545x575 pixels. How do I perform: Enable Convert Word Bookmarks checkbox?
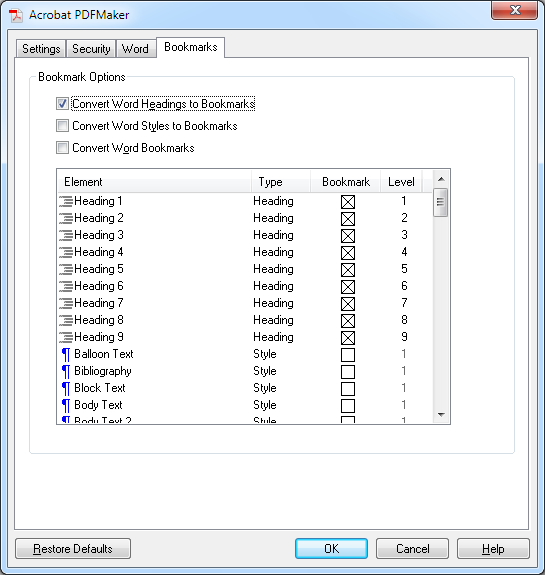click(x=62, y=148)
